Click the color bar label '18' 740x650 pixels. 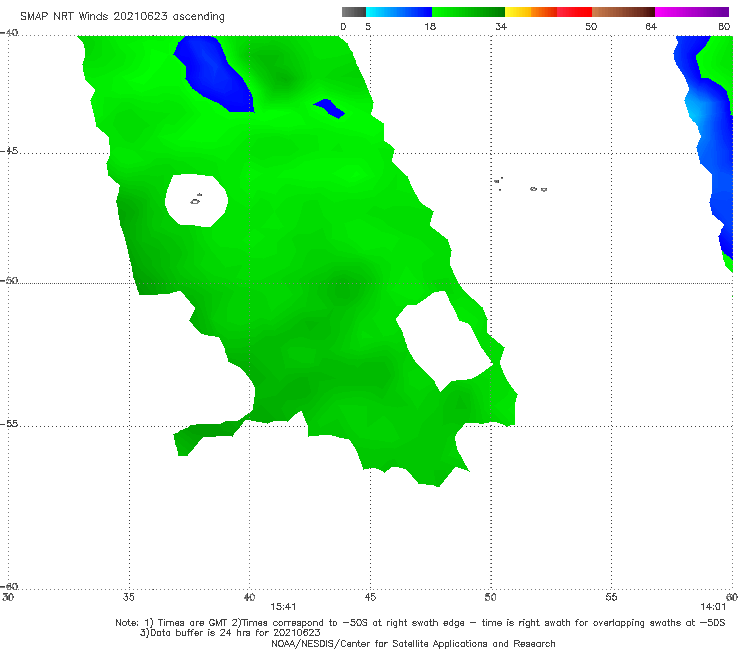point(430,26)
